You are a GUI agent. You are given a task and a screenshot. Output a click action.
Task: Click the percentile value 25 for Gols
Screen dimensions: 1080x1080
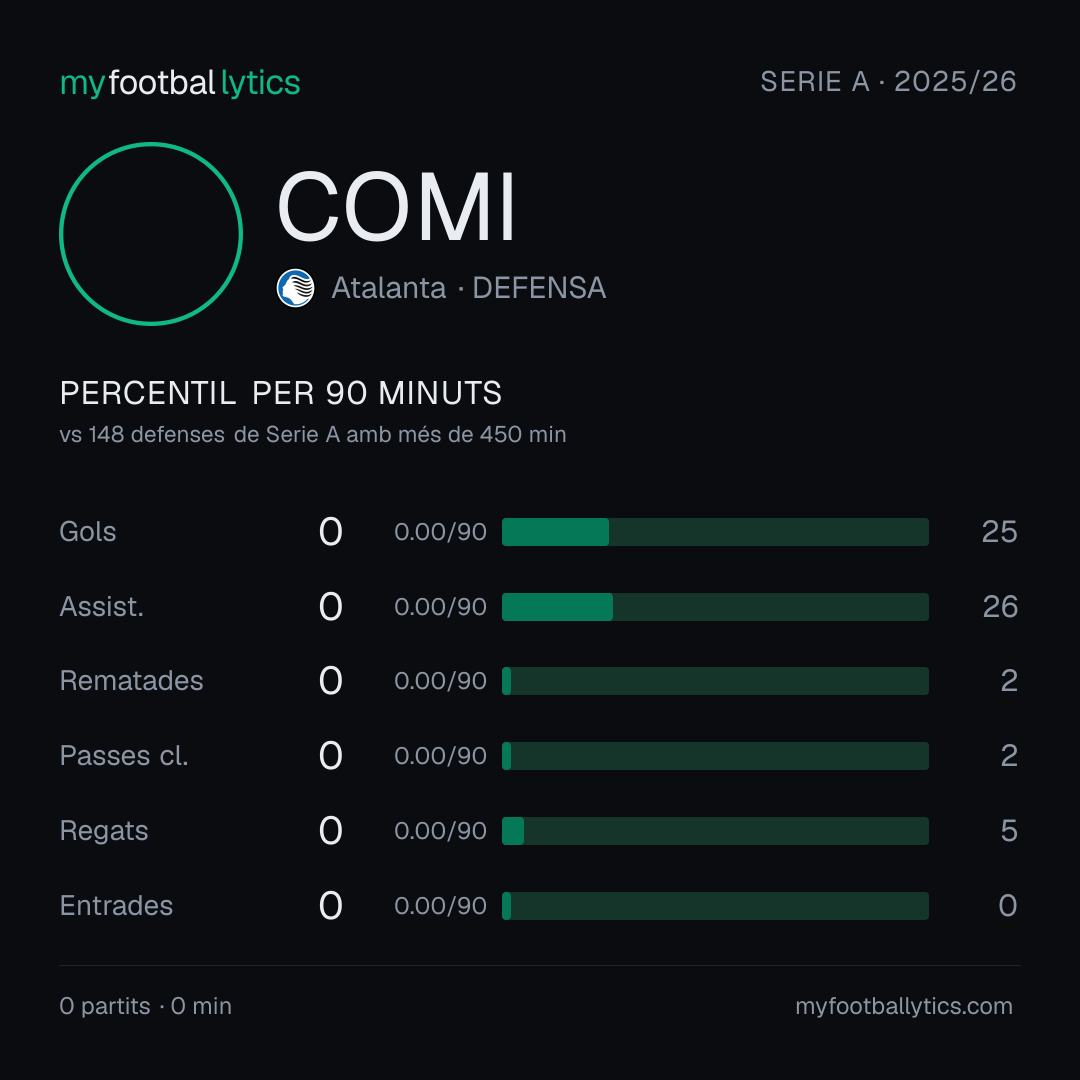[999, 532]
